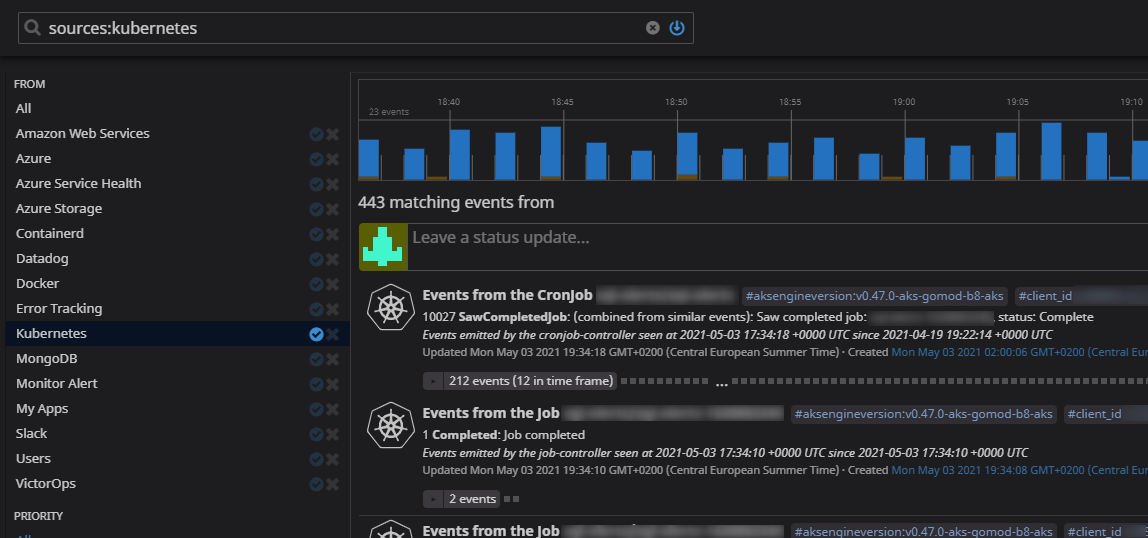Click the MongoDB checkmark icon

point(316,359)
